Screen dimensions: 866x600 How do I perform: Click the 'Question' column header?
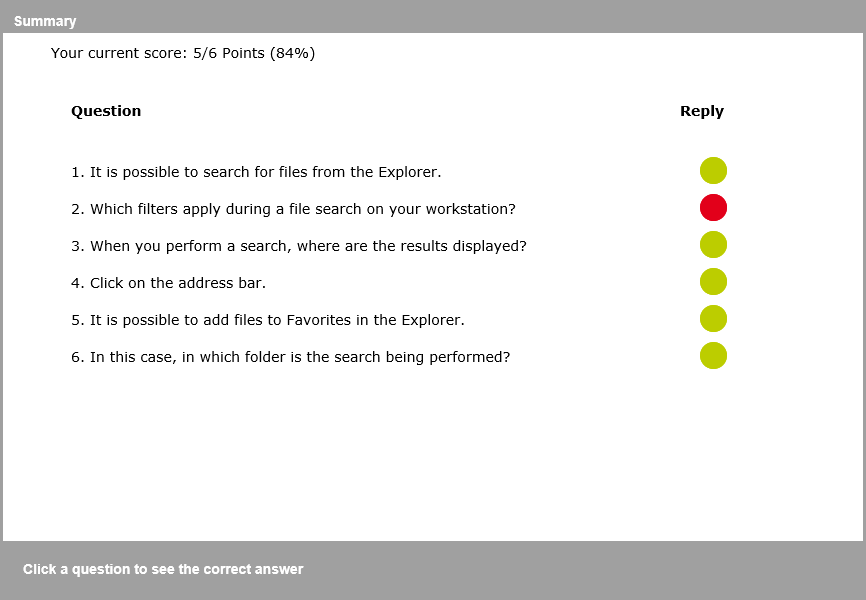tap(106, 111)
